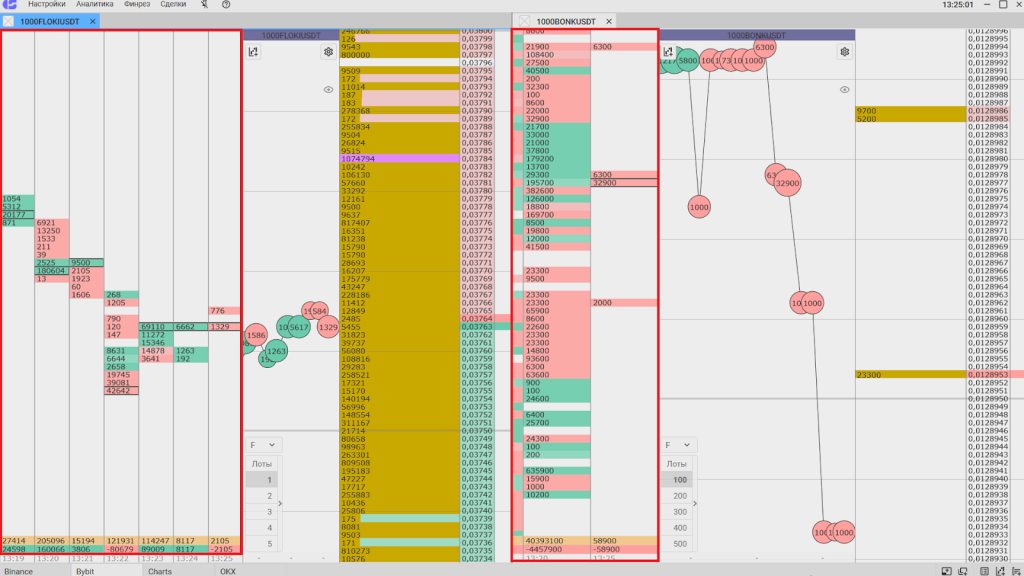
Task: Open the help question mark icon
Action: click(x=226, y=5)
